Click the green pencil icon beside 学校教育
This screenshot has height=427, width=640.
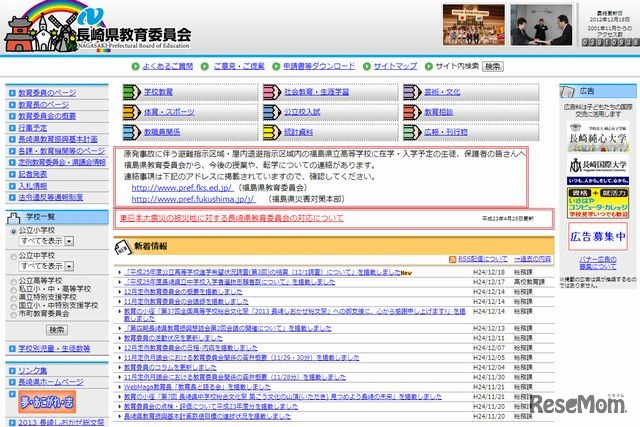[131, 92]
